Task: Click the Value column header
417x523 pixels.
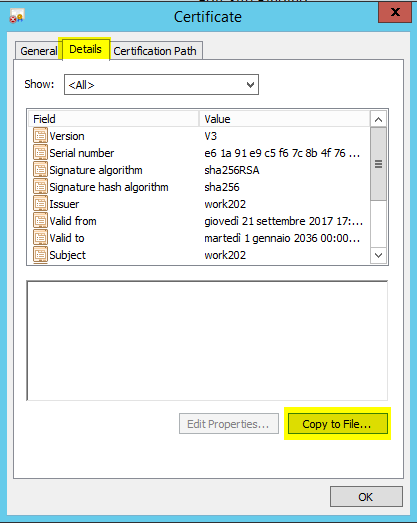Action: pos(285,119)
